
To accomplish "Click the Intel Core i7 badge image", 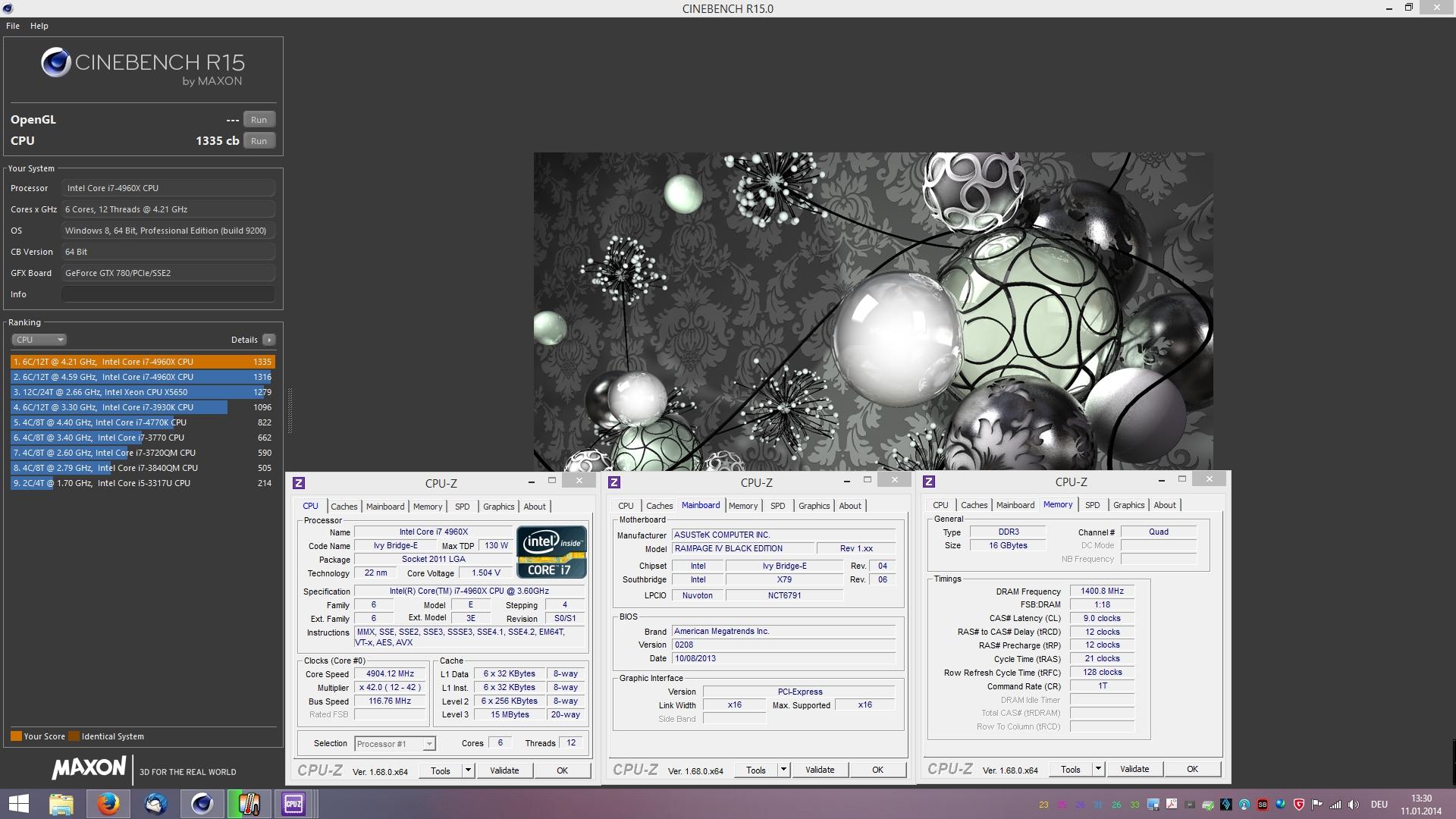I will [x=552, y=552].
